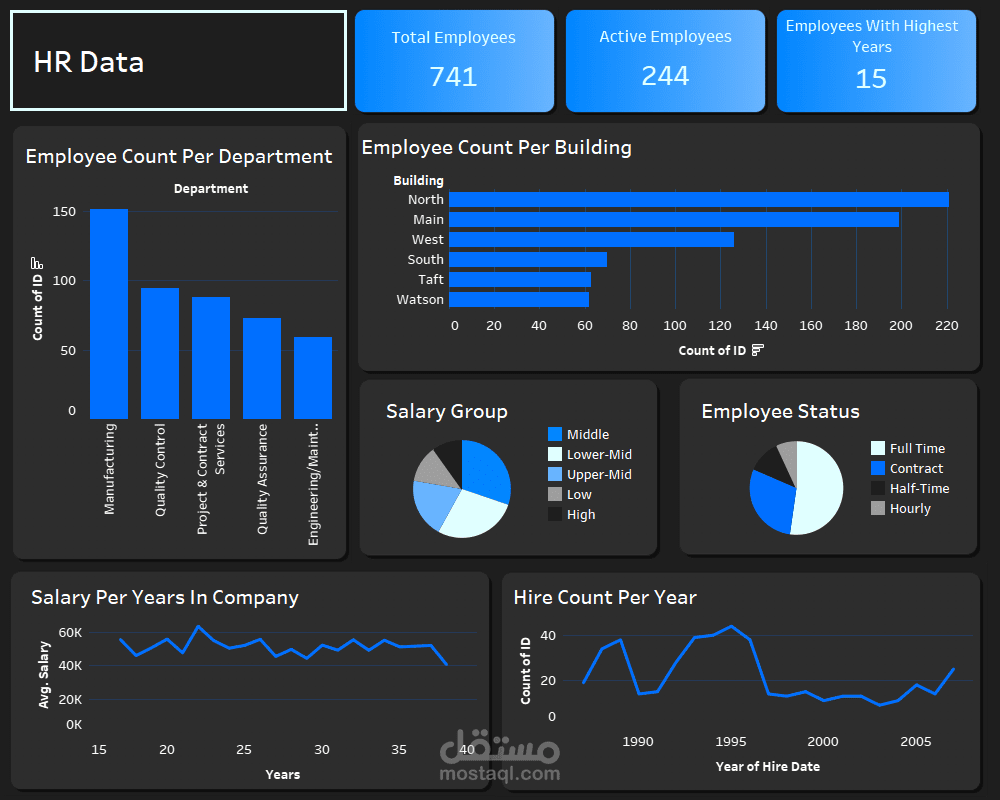Click the Watson bar in building chart
The width and height of the screenshot is (1000, 800).
coord(520,299)
